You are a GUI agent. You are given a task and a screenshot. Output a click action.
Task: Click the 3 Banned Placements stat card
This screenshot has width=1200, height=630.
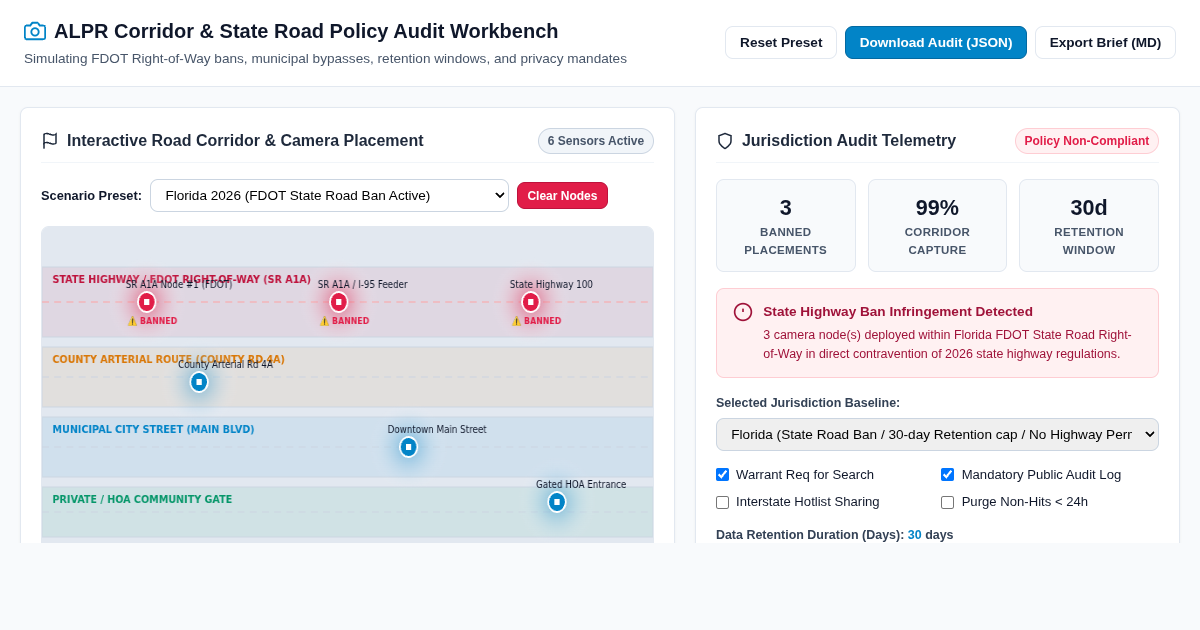tap(786, 226)
